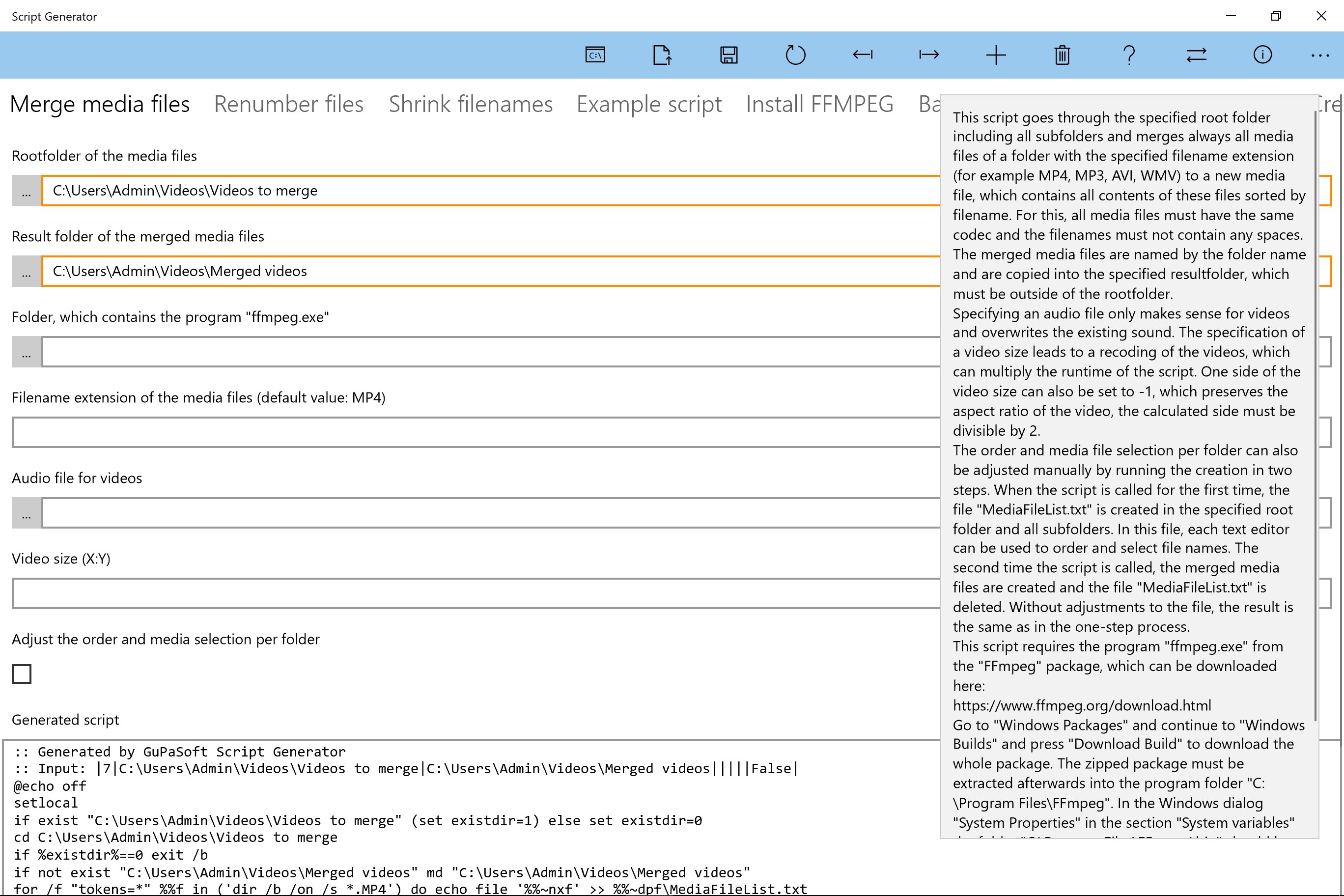Viewport: 1344px width, 896px height.
Task: Click the export script file icon
Action: tap(662, 55)
